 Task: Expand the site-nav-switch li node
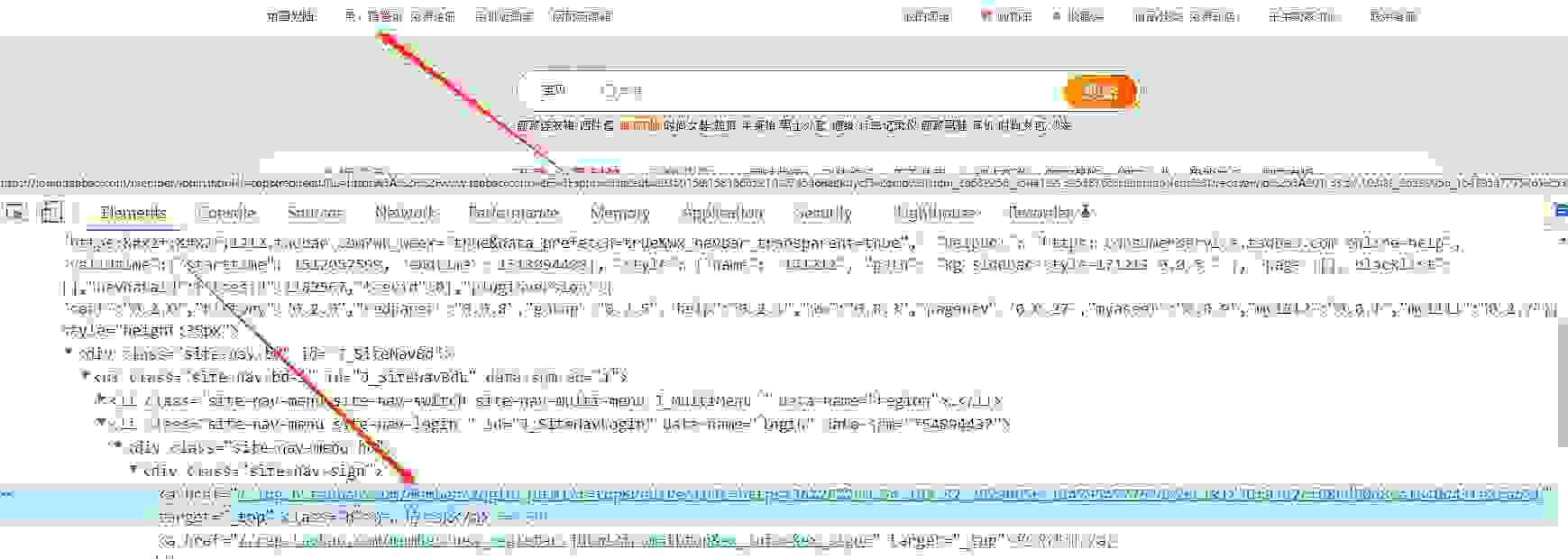(101, 399)
